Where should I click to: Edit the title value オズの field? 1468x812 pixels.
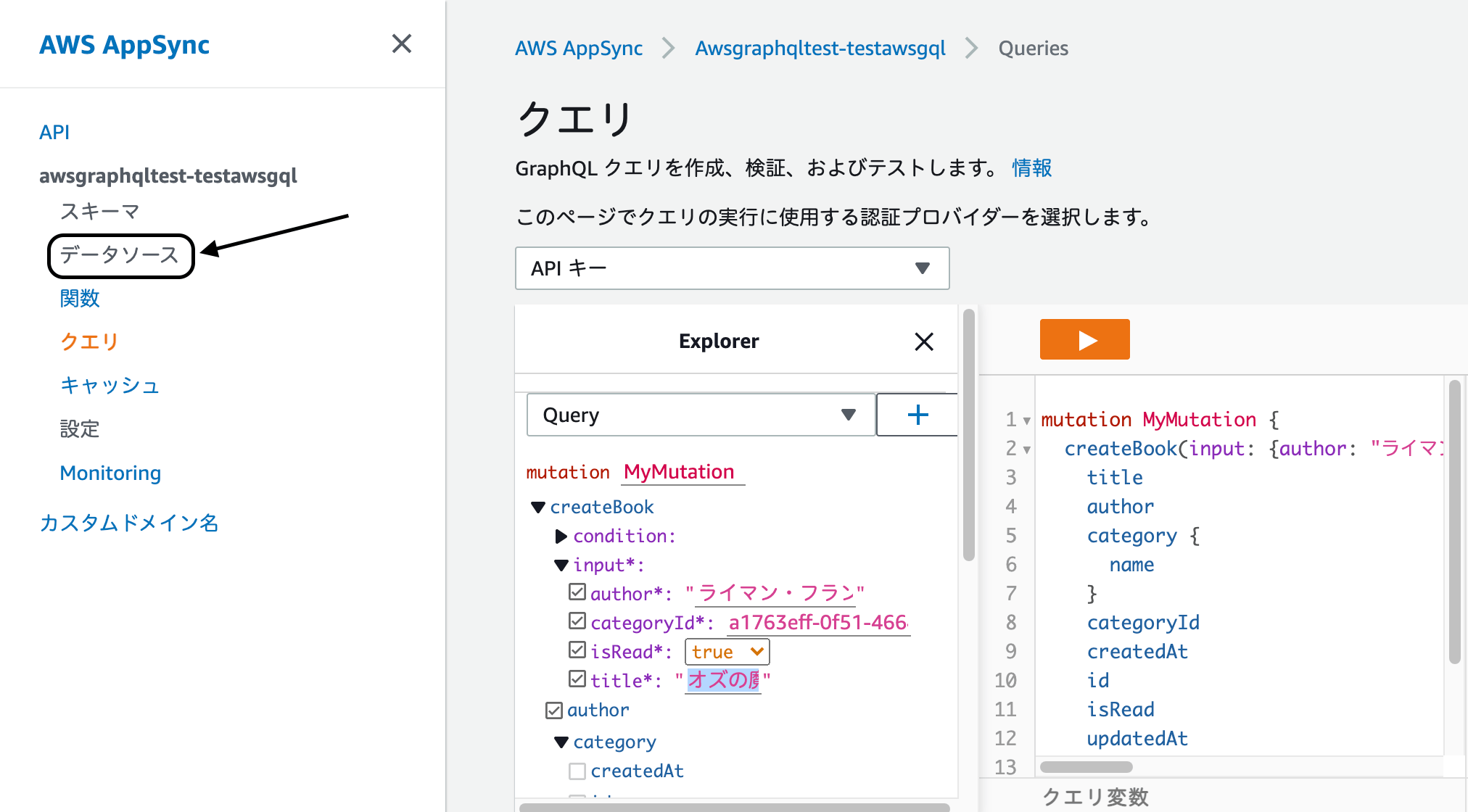click(723, 680)
